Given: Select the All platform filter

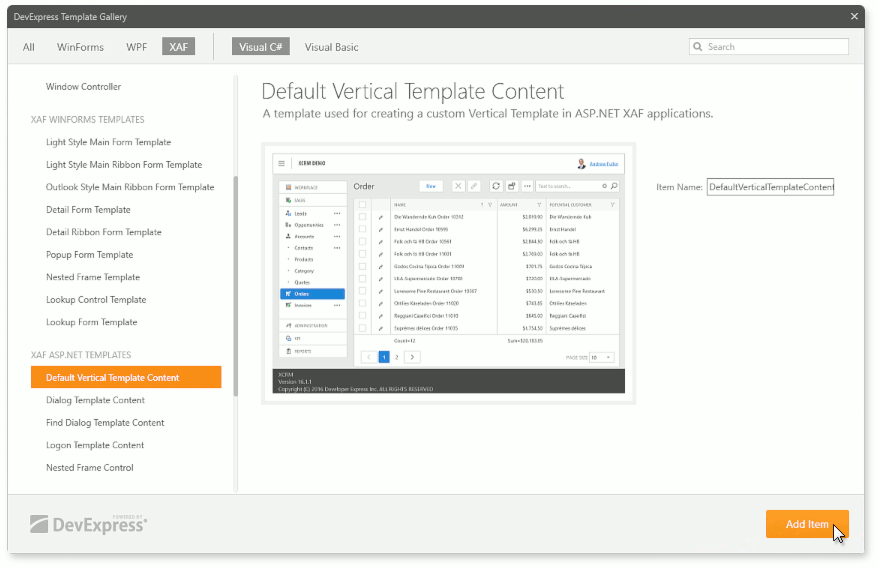Looking at the screenshot, I should [x=29, y=47].
